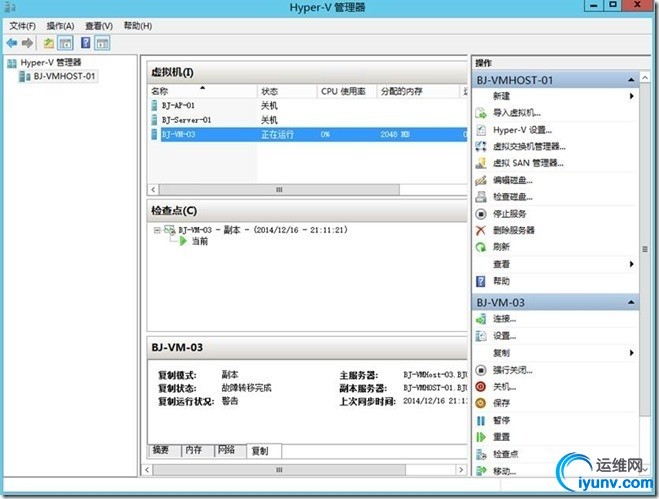Click the Back arrow toolbar icon
659x499 pixels.
(x=12, y=42)
